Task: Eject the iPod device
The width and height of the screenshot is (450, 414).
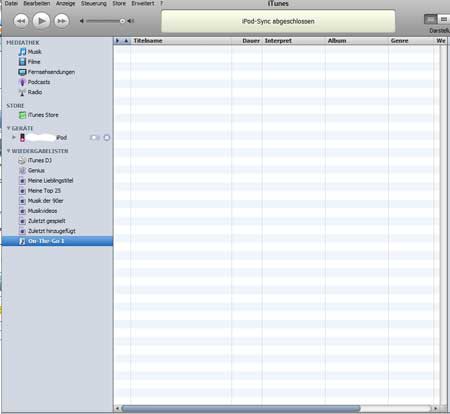Action: 107,138
